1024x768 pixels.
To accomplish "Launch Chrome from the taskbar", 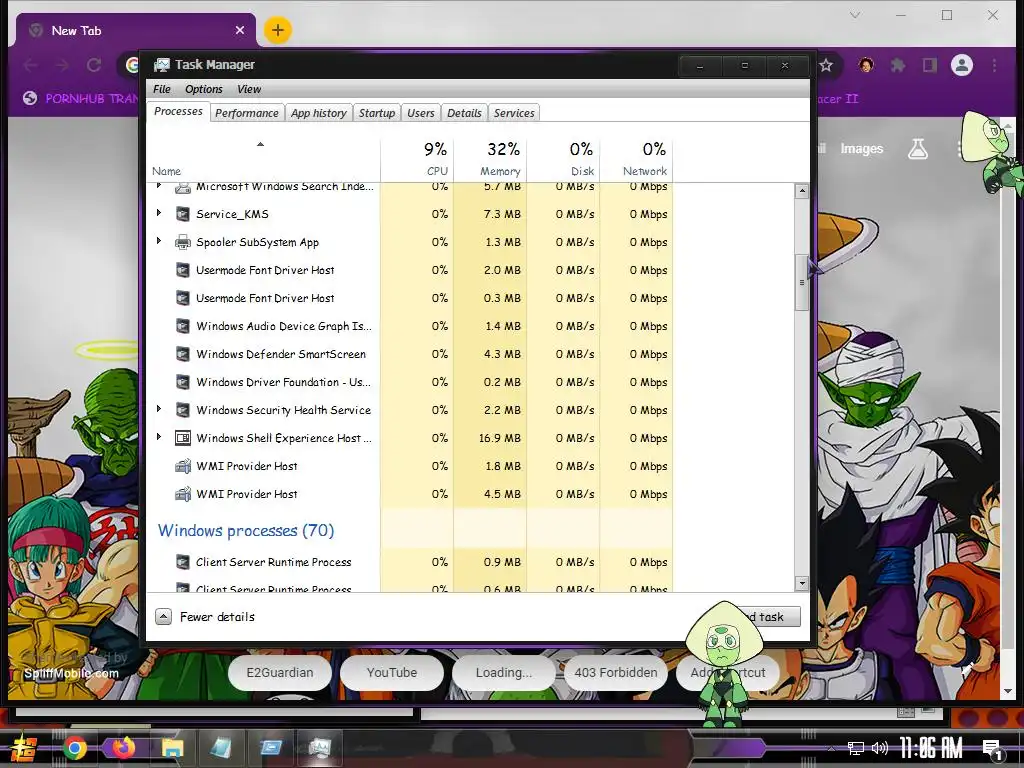I will pyautogui.click(x=74, y=748).
